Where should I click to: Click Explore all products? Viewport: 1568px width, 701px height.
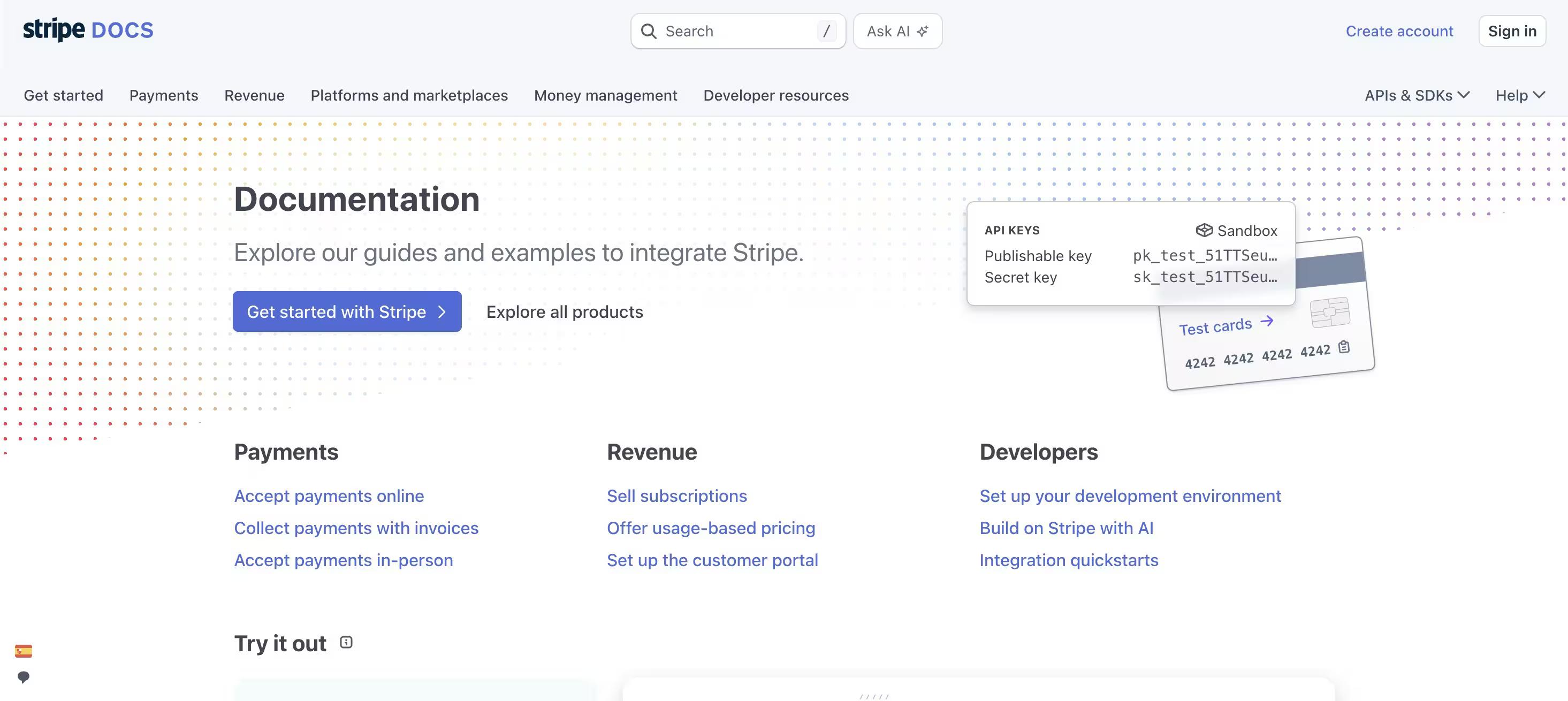[565, 311]
